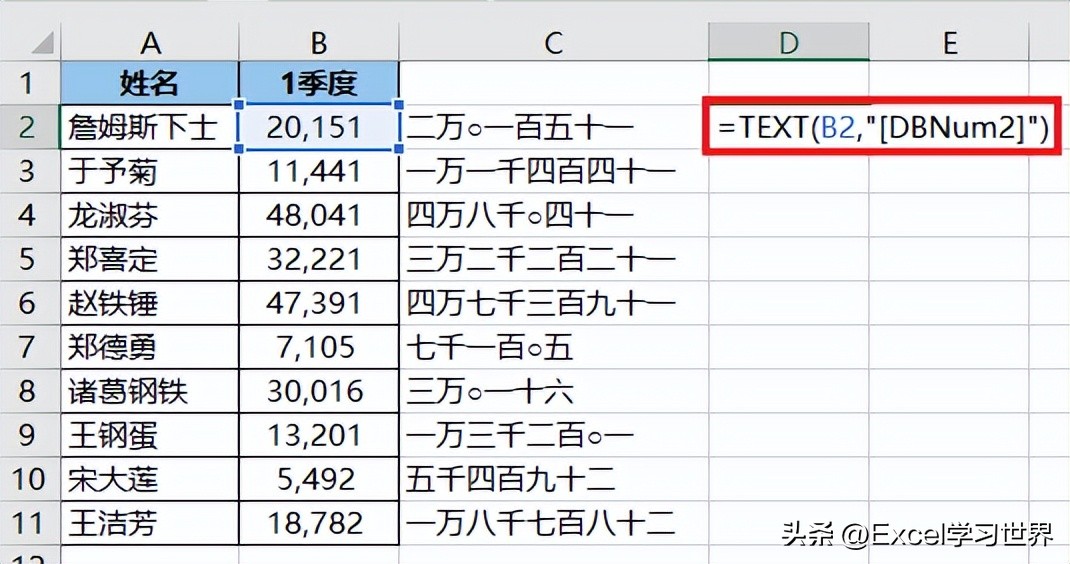Select row 1 header
1070x564 pixels.
point(30,83)
